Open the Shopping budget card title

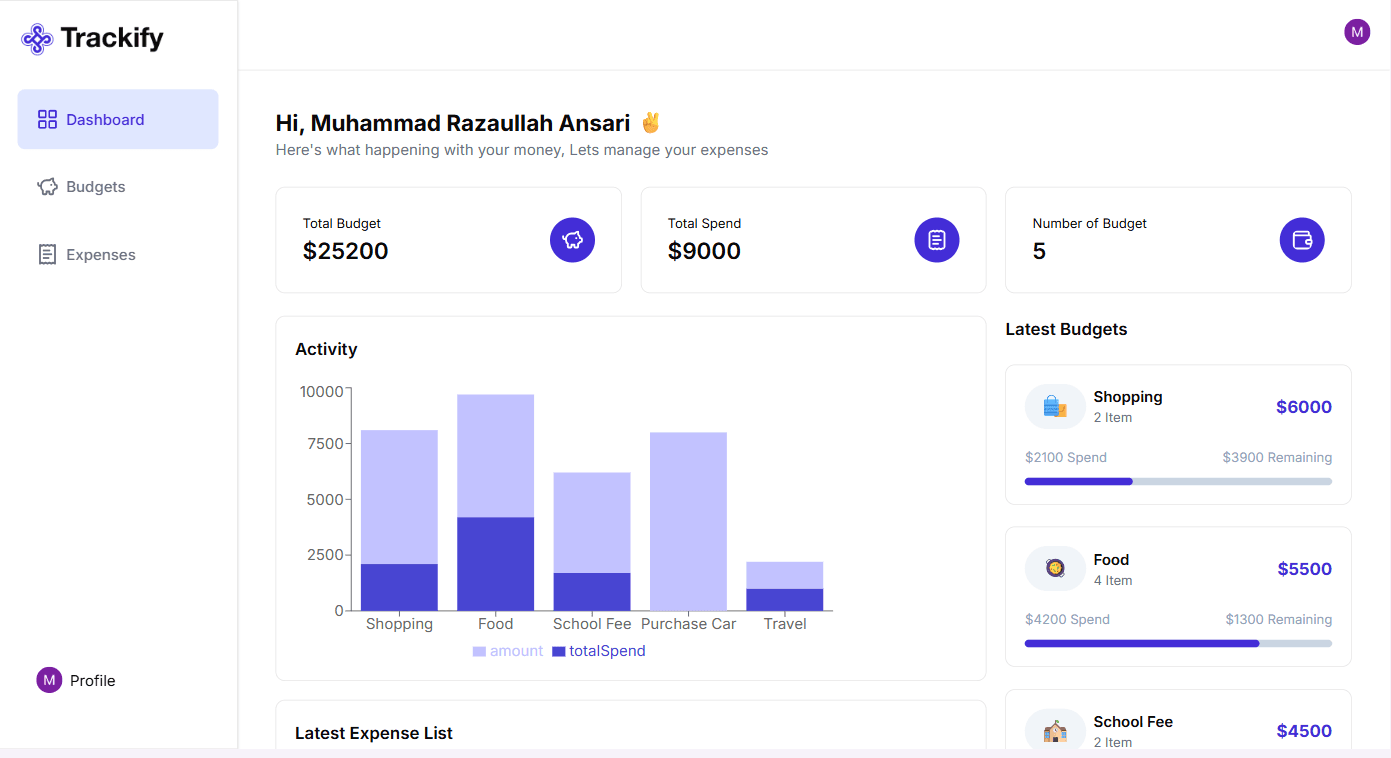pos(1127,397)
